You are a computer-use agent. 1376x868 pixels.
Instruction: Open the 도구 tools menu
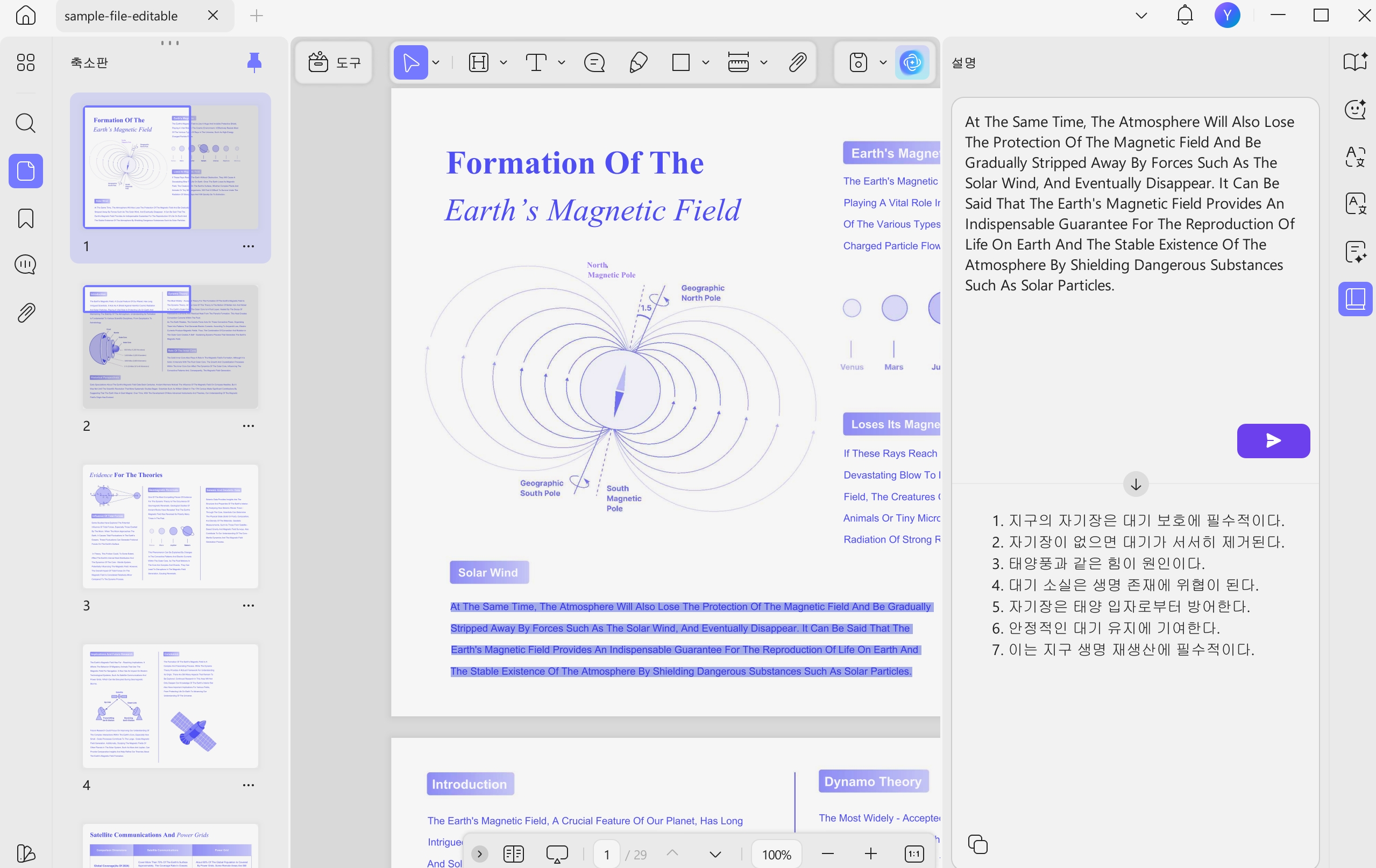pyautogui.click(x=334, y=62)
